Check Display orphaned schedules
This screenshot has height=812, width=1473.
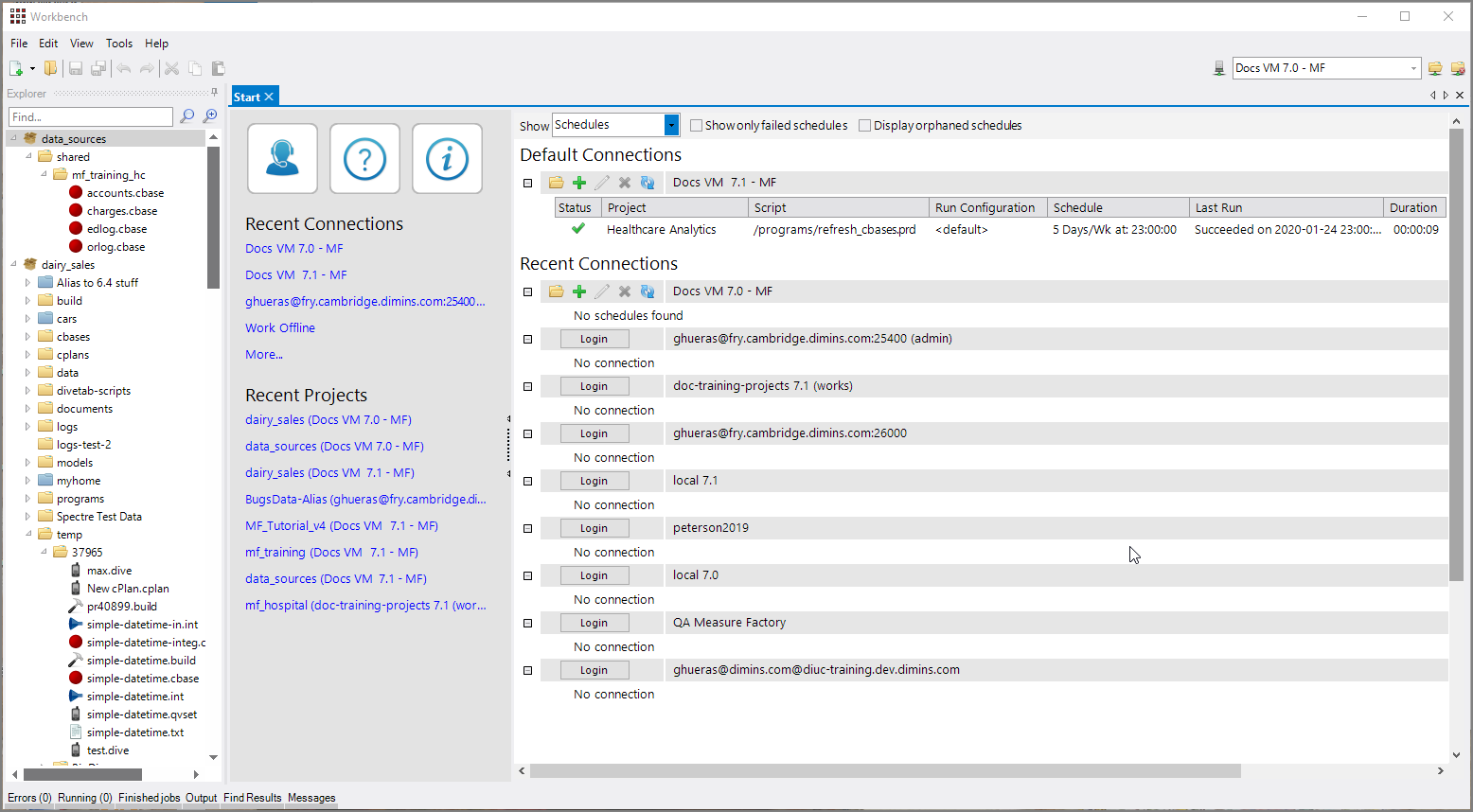864,125
